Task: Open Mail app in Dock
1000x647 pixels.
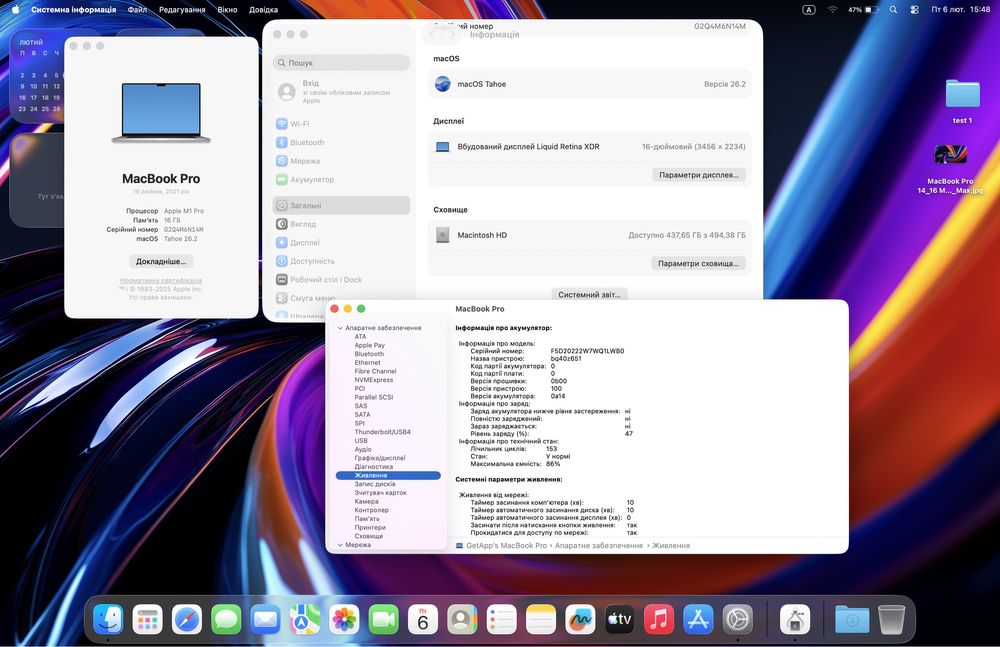Action: 265,620
